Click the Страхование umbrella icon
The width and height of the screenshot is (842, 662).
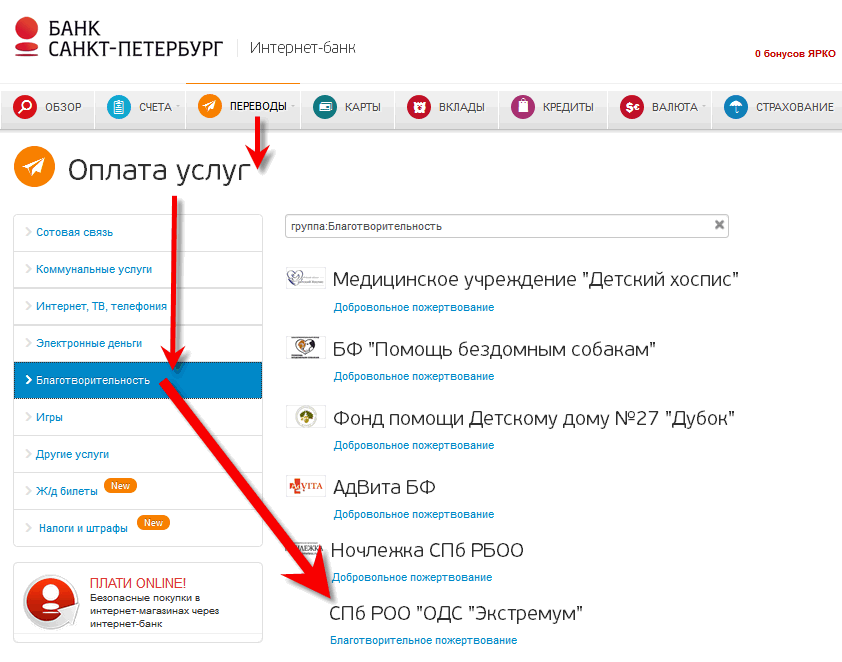[735, 107]
